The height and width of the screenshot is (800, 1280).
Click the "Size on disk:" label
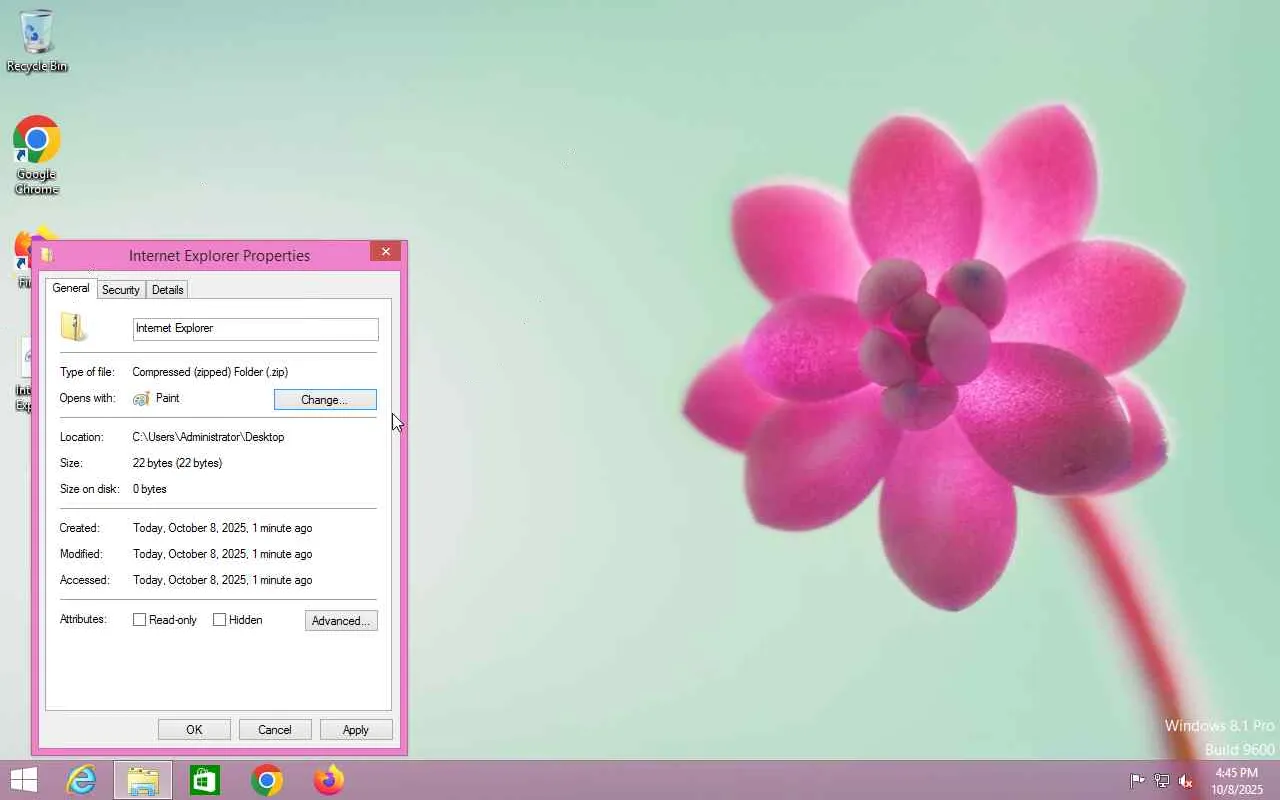[x=89, y=489]
